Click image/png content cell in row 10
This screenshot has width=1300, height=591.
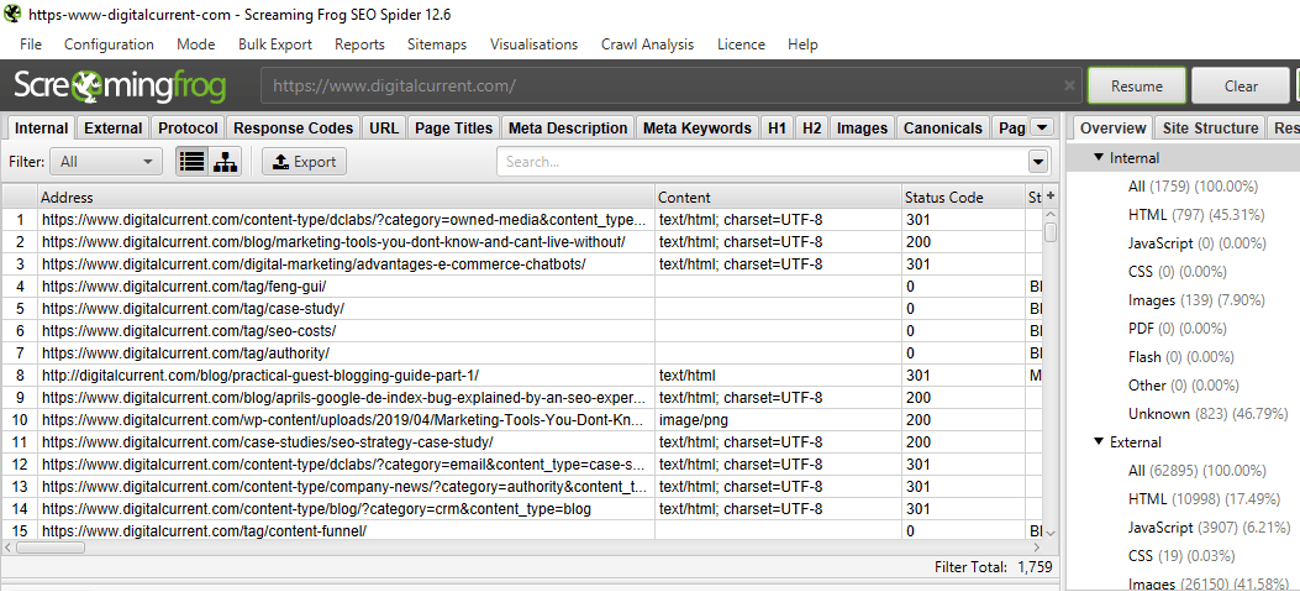pos(779,420)
